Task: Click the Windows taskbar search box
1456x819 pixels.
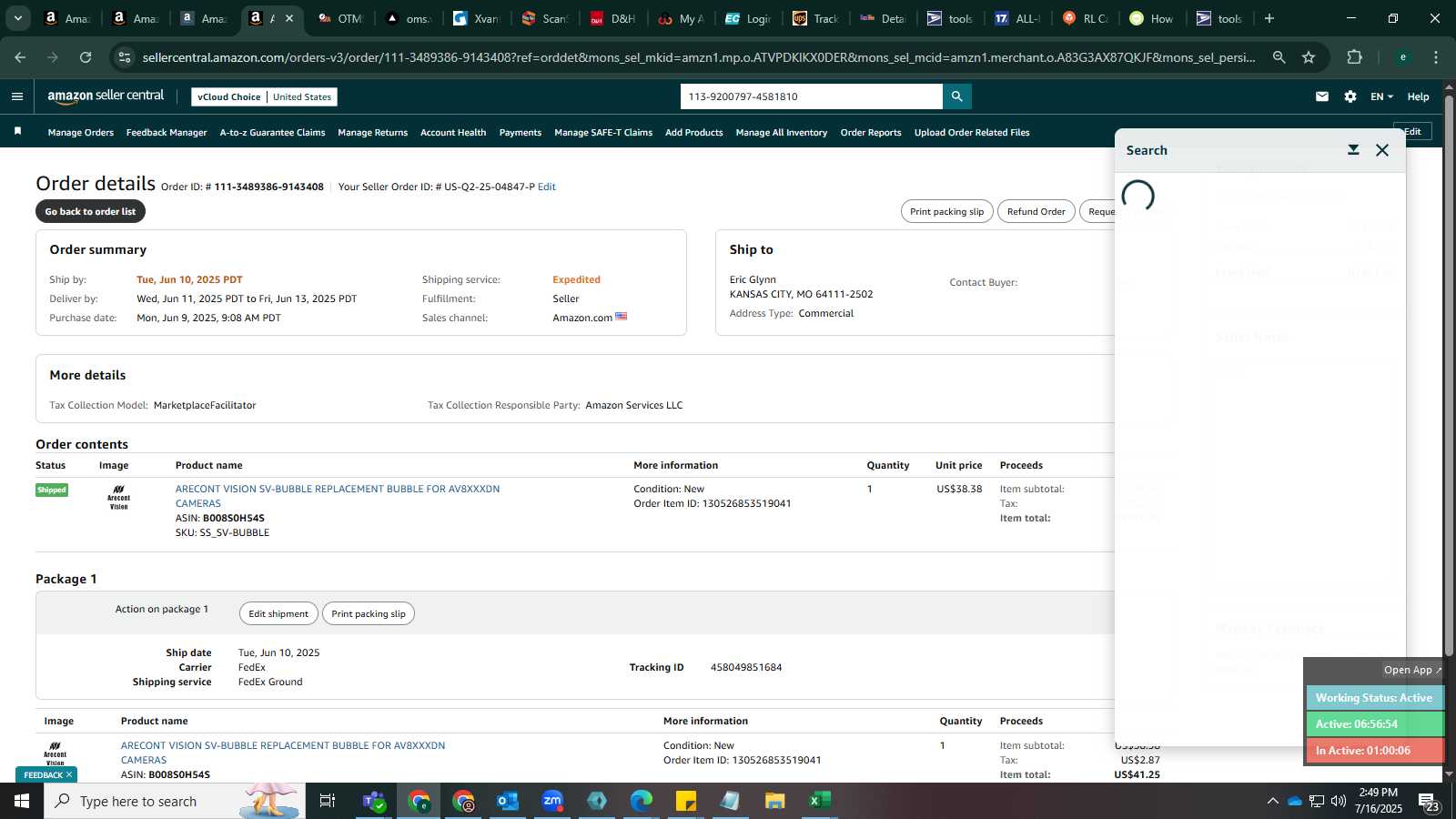Action: [x=175, y=801]
